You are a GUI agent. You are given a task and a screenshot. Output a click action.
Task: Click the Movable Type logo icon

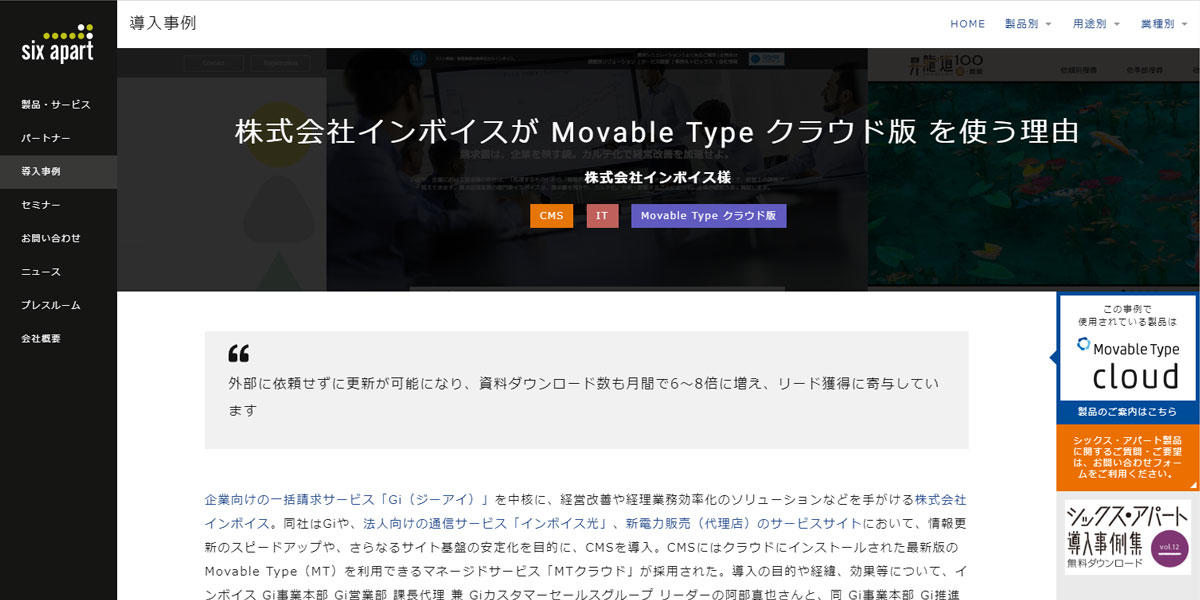point(1083,345)
